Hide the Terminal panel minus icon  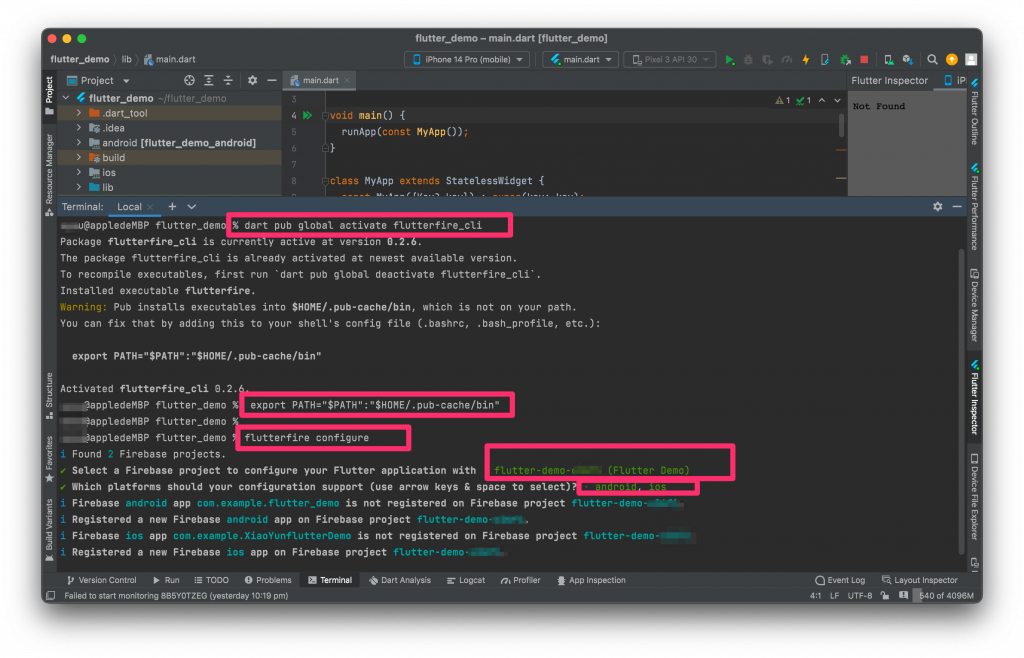point(957,206)
